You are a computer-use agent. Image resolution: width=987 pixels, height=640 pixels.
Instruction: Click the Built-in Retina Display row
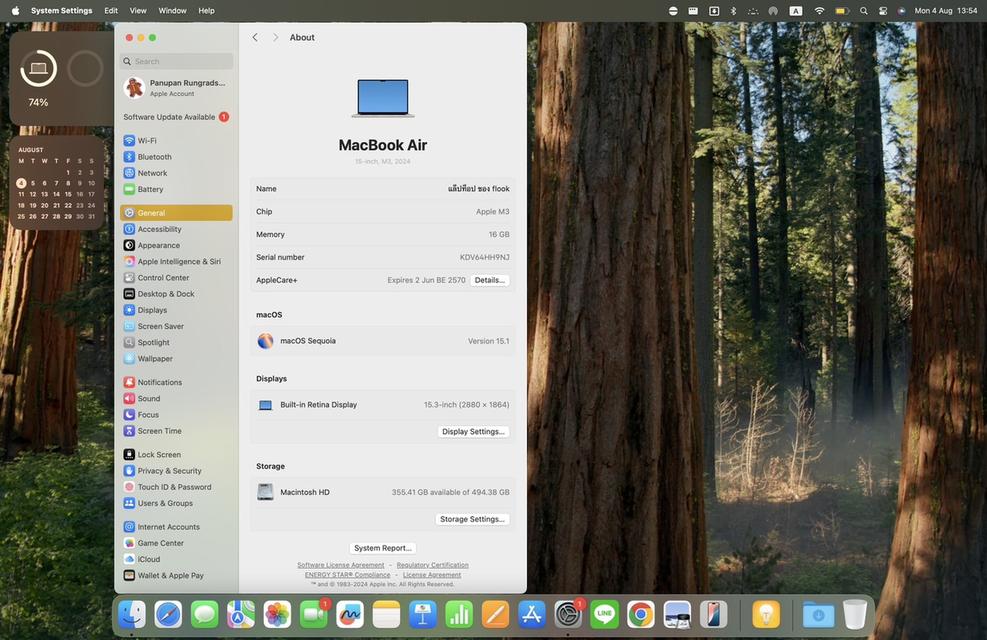[x=383, y=405]
